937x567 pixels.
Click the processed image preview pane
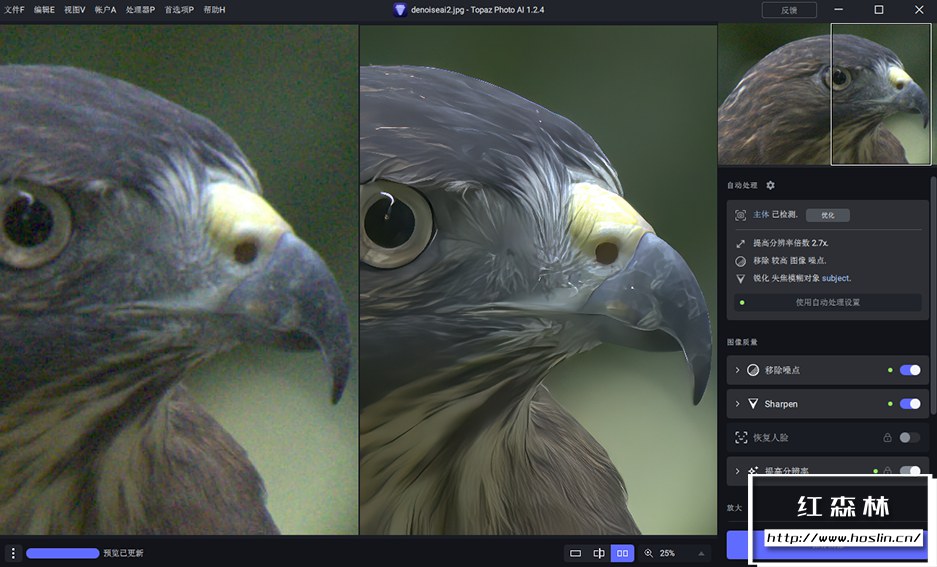point(538,280)
